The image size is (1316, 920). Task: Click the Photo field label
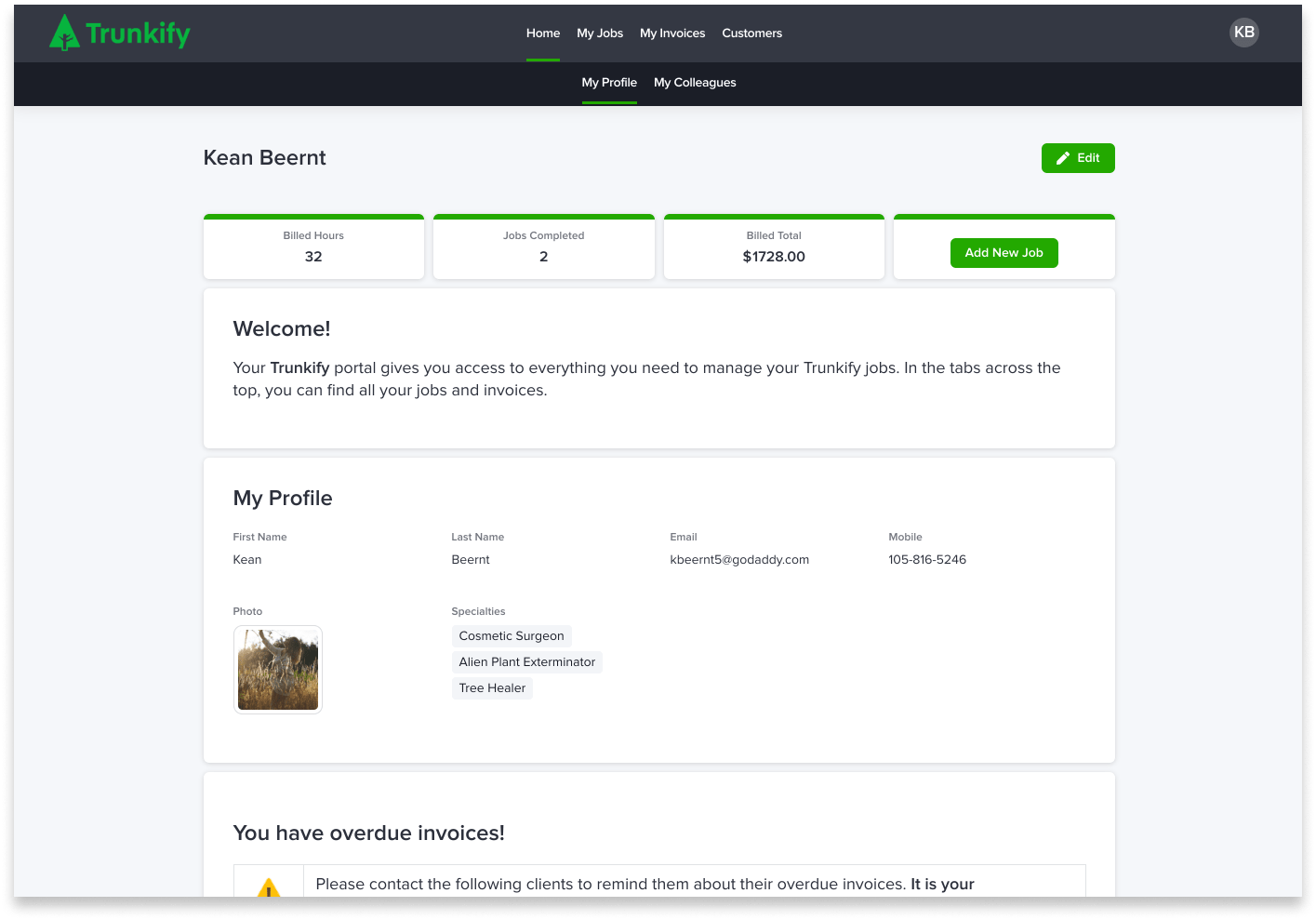247,612
